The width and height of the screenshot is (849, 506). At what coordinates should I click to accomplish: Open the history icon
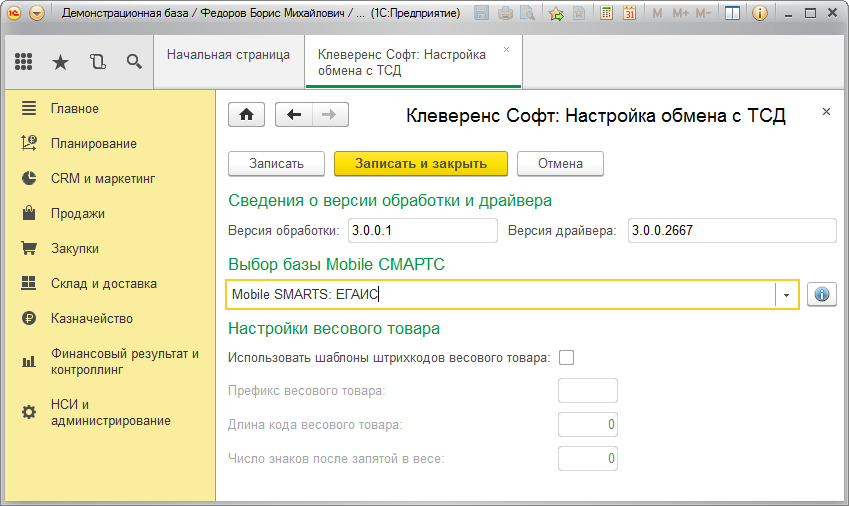pos(97,62)
